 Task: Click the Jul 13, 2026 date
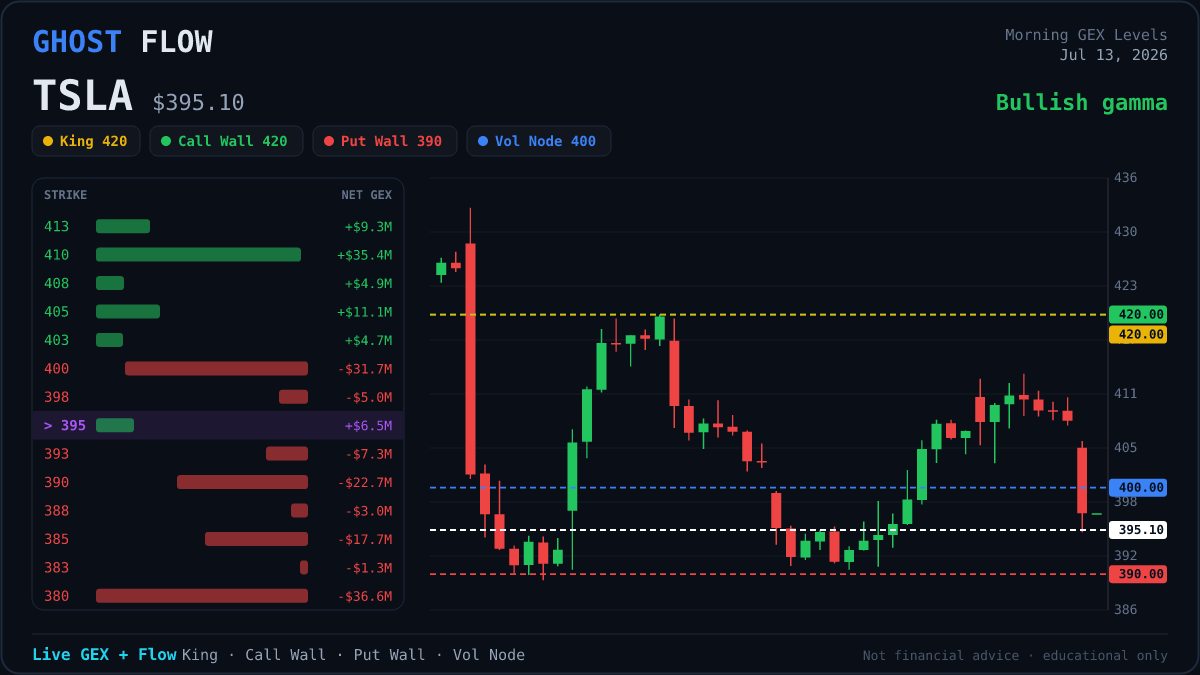1113,55
